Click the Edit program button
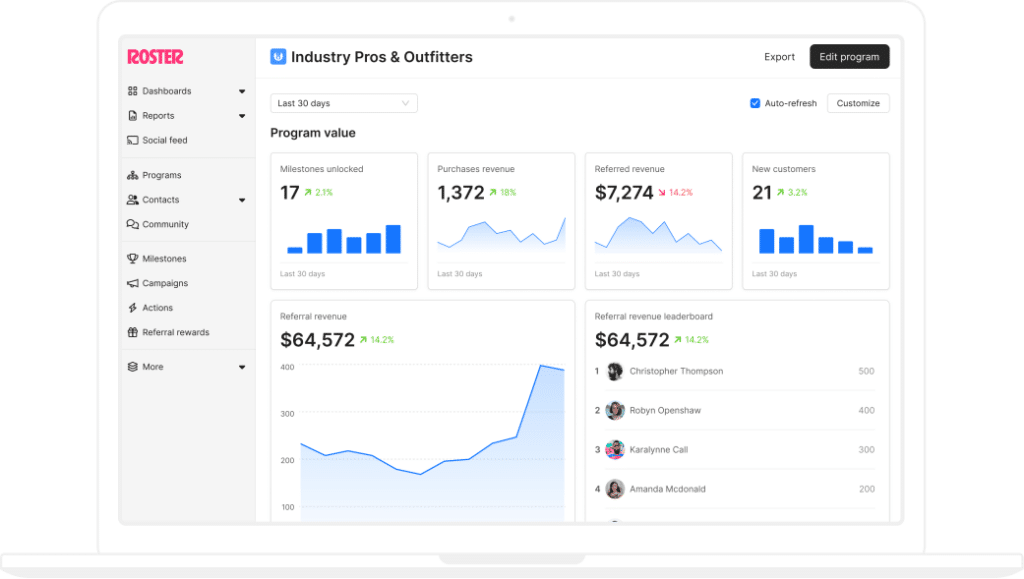The image size is (1024, 579). pos(849,57)
